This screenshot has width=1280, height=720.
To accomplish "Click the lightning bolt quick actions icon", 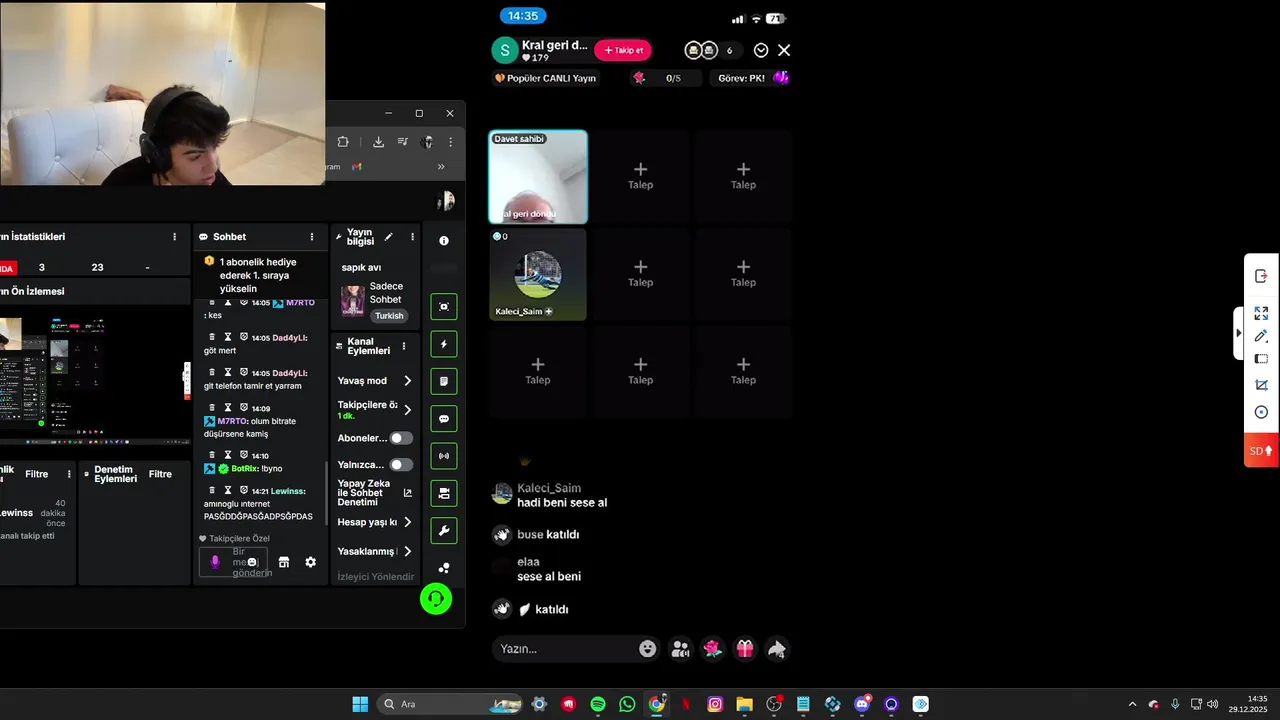I will 444,344.
